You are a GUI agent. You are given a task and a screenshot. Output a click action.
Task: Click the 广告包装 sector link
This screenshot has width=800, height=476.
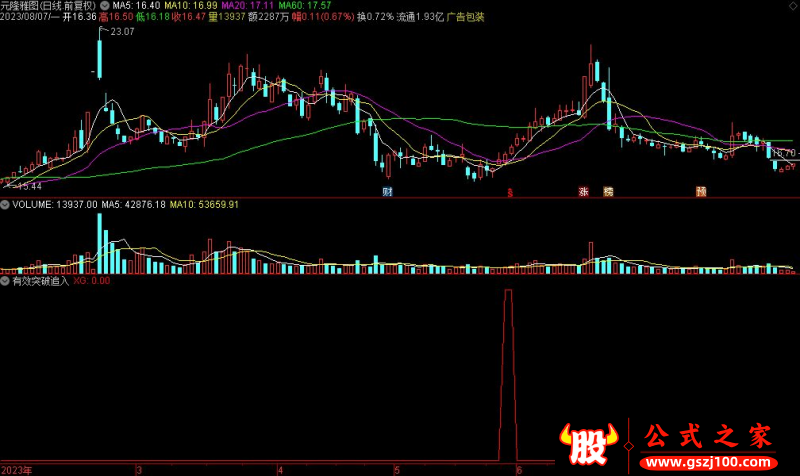465,17
